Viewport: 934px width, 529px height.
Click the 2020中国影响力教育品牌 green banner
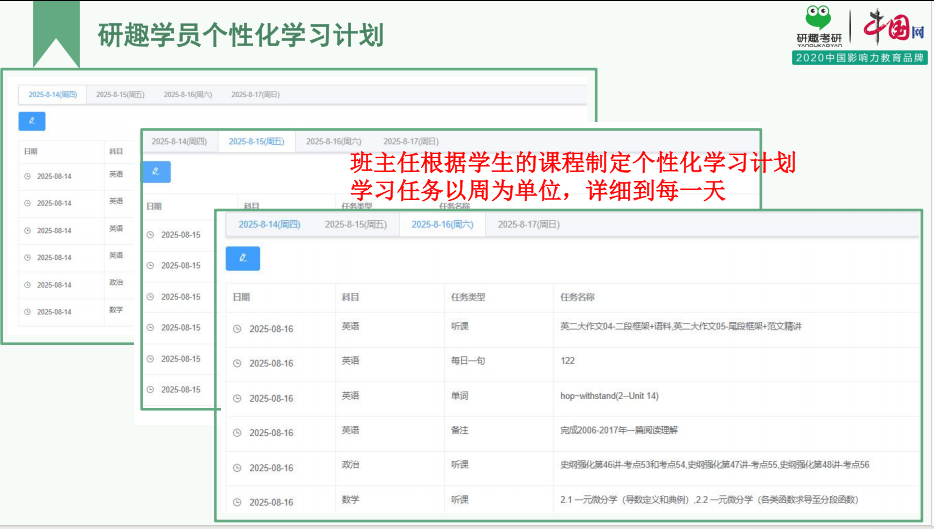[860, 58]
